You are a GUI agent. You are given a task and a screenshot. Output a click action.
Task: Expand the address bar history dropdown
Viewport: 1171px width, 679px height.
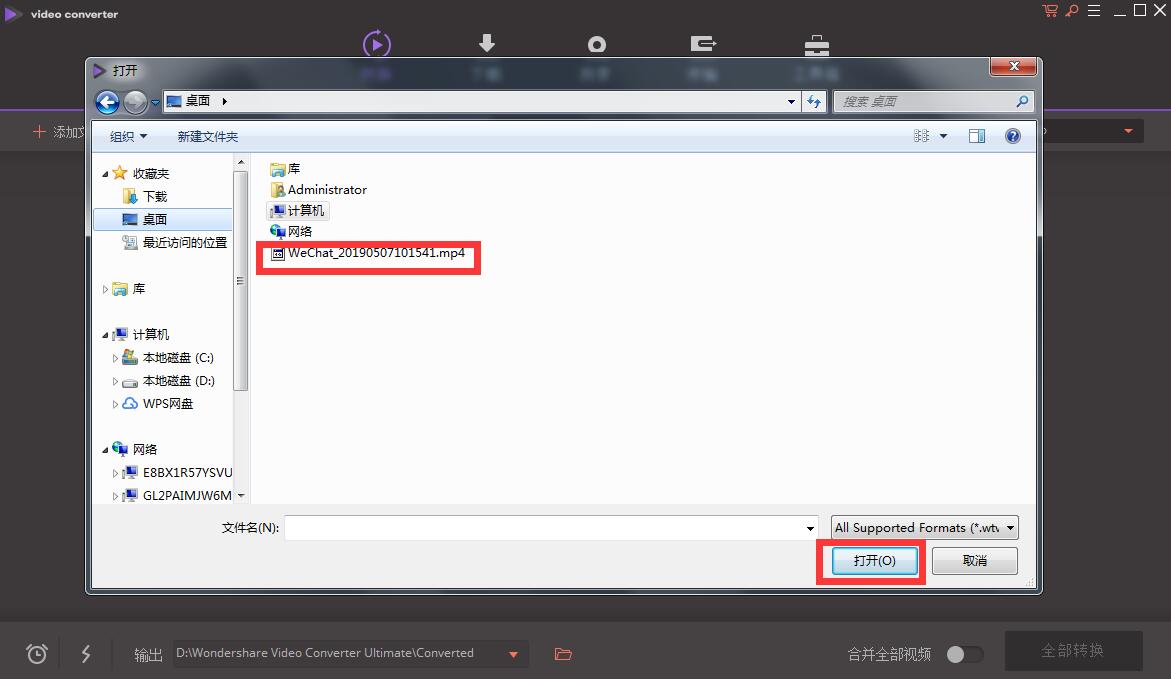(791, 102)
